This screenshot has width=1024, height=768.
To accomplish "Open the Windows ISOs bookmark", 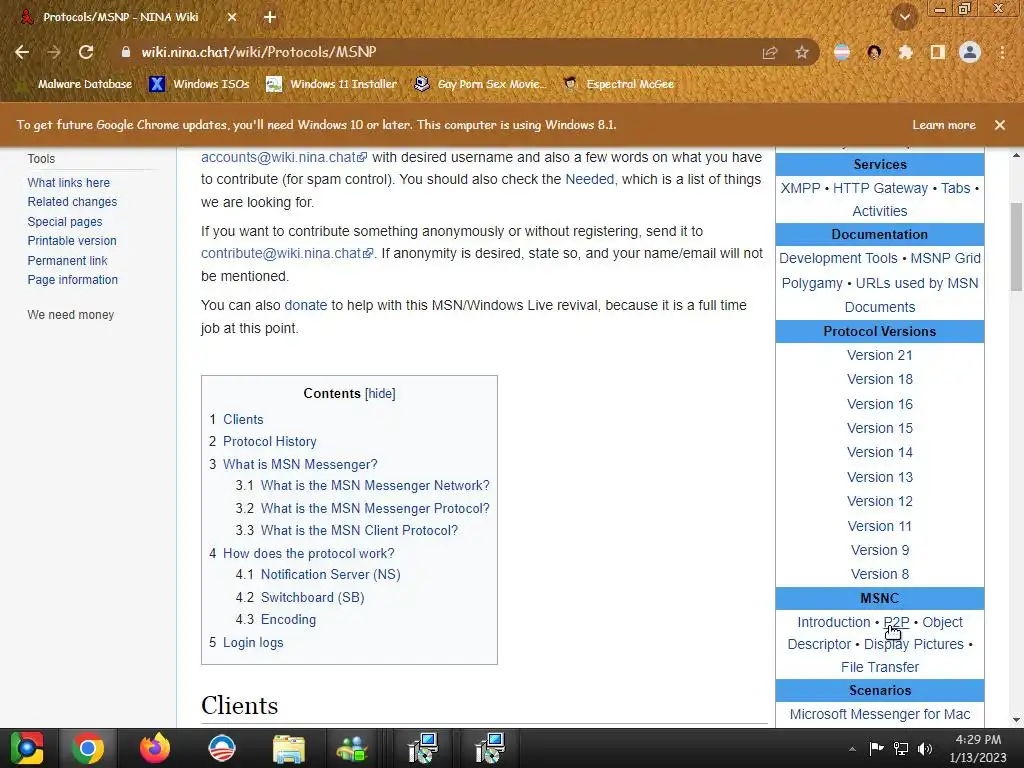I will [200, 84].
